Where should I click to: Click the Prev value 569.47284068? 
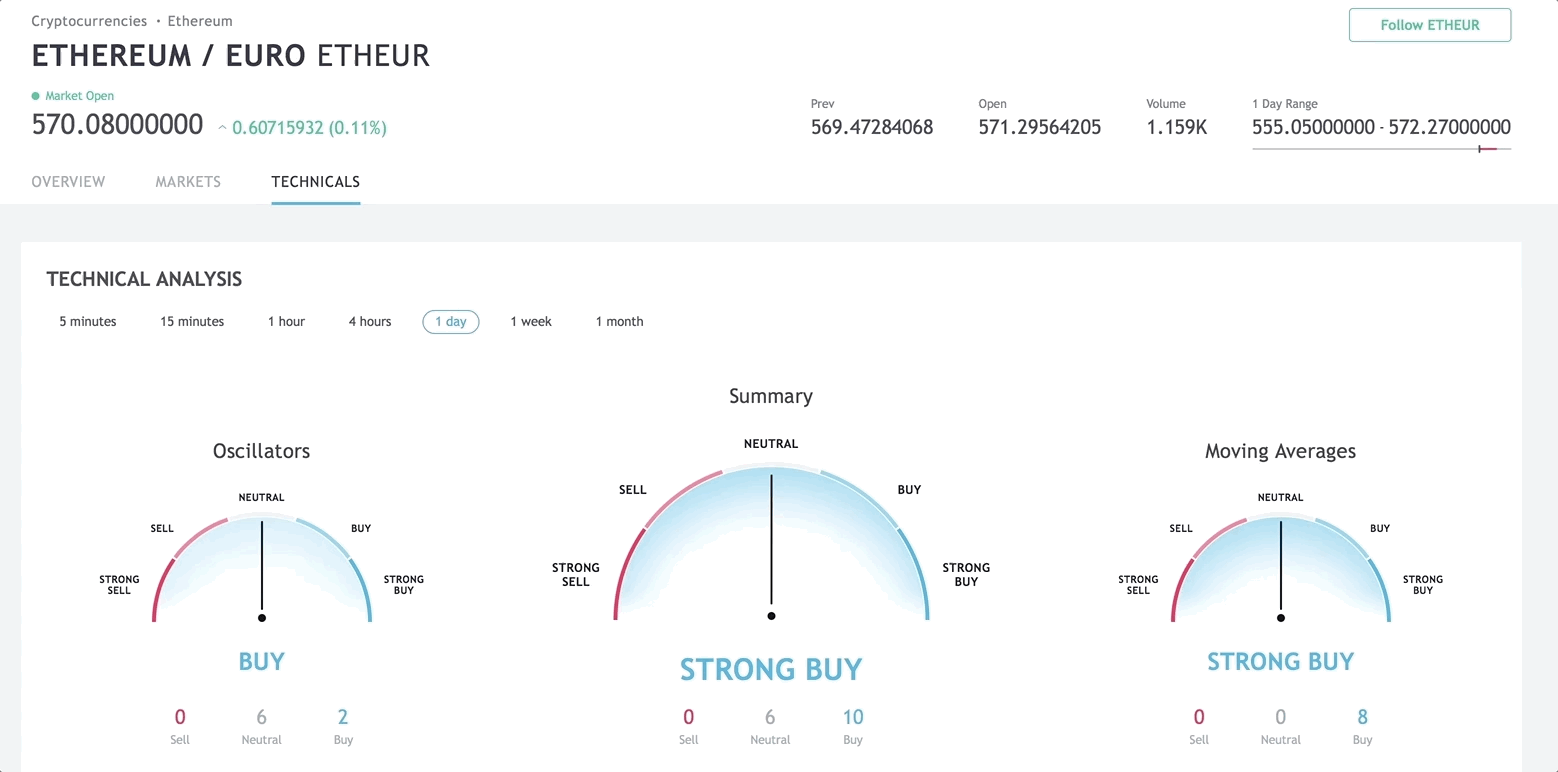click(872, 127)
